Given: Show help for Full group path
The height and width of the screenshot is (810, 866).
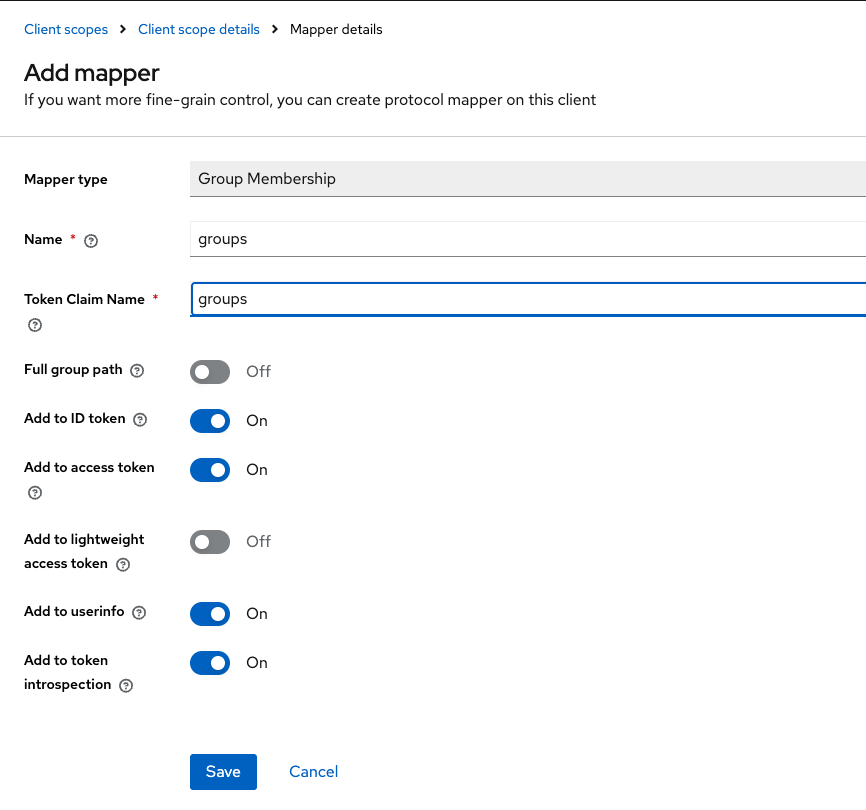Looking at the screenshot, I should (x=137, y=370).
